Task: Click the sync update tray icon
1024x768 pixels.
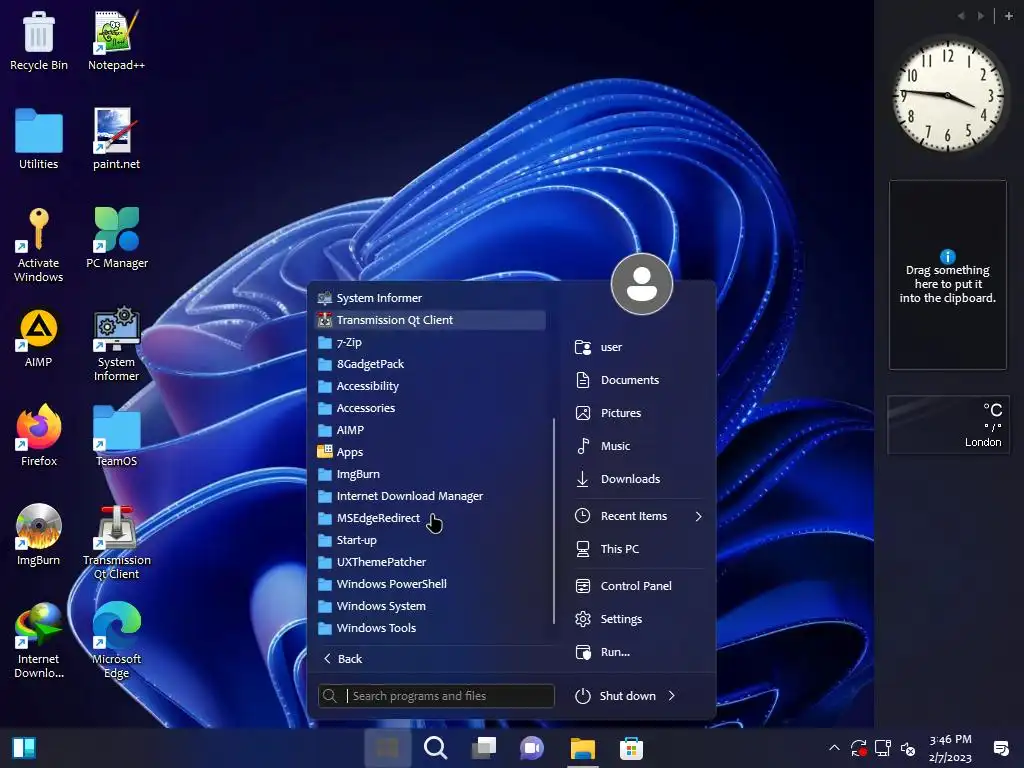Action: (858, 748)
